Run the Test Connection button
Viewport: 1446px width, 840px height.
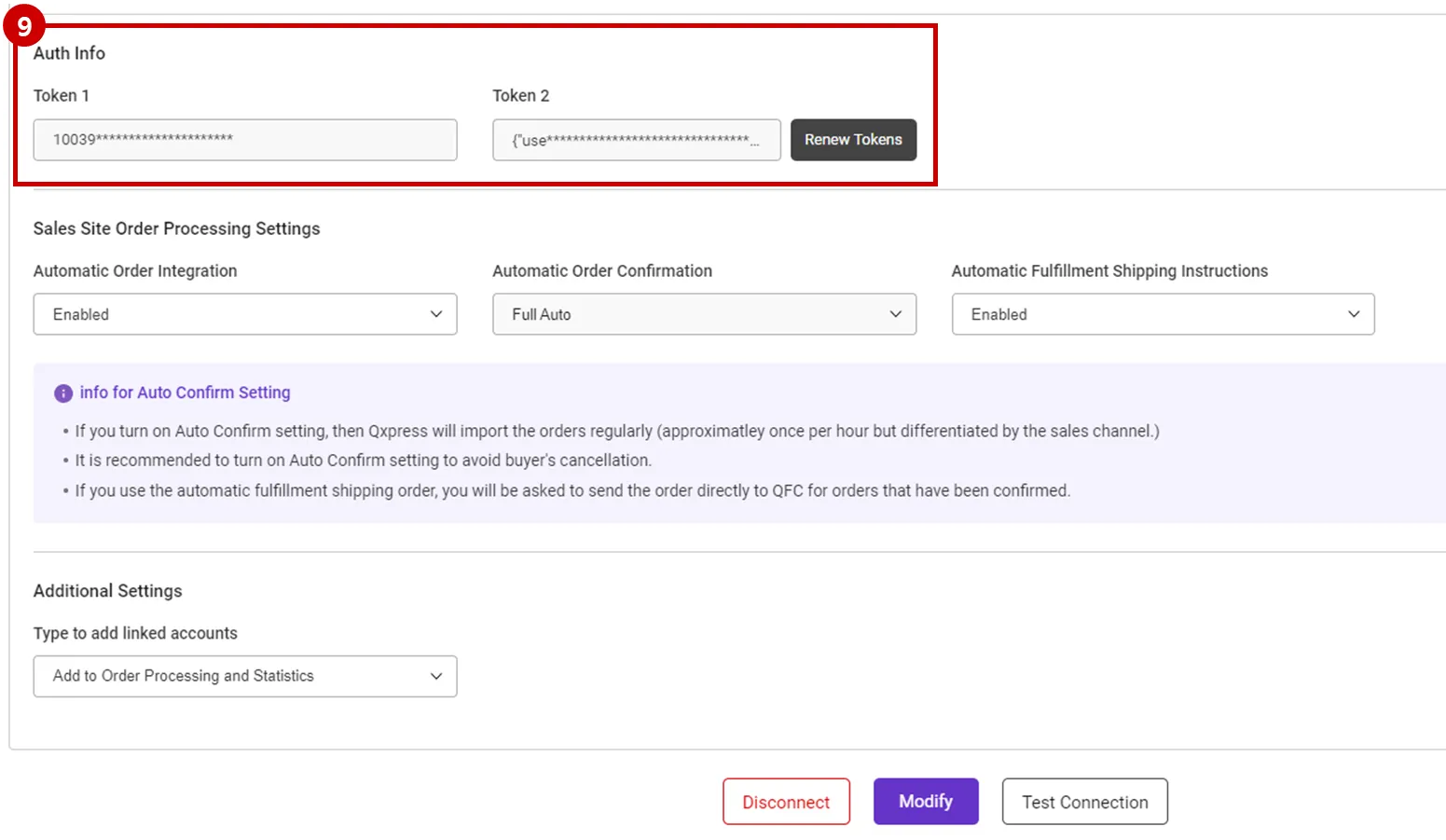[1084, 802]
